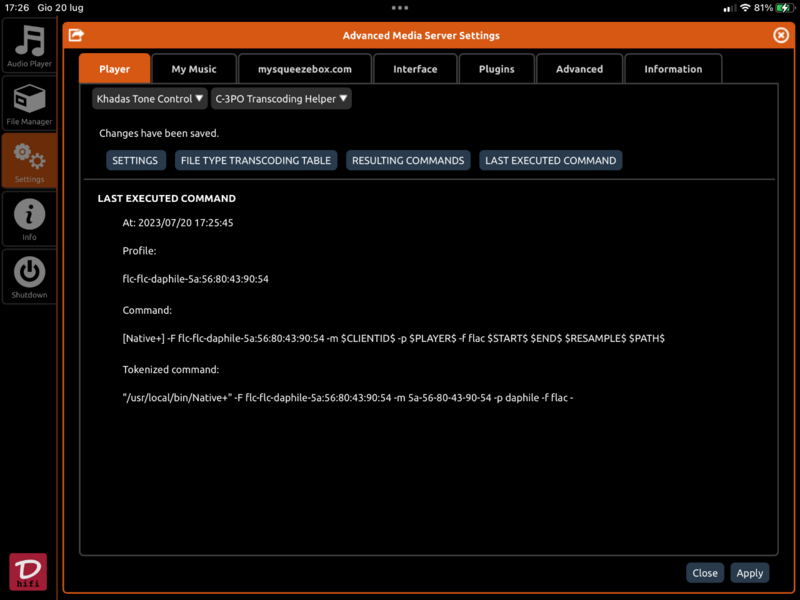
Task: Click the Advanced Media Server Settings title
Action: pyautogui.click(x=421, y=35)
